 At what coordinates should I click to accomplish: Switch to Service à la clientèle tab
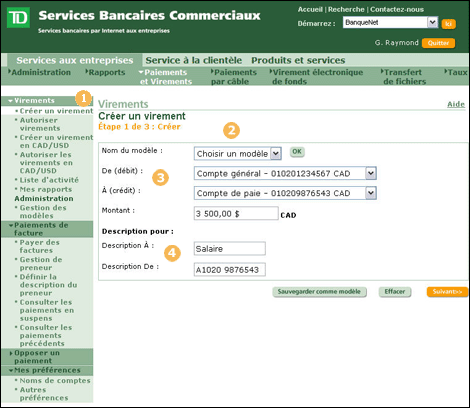pos(194,60)
